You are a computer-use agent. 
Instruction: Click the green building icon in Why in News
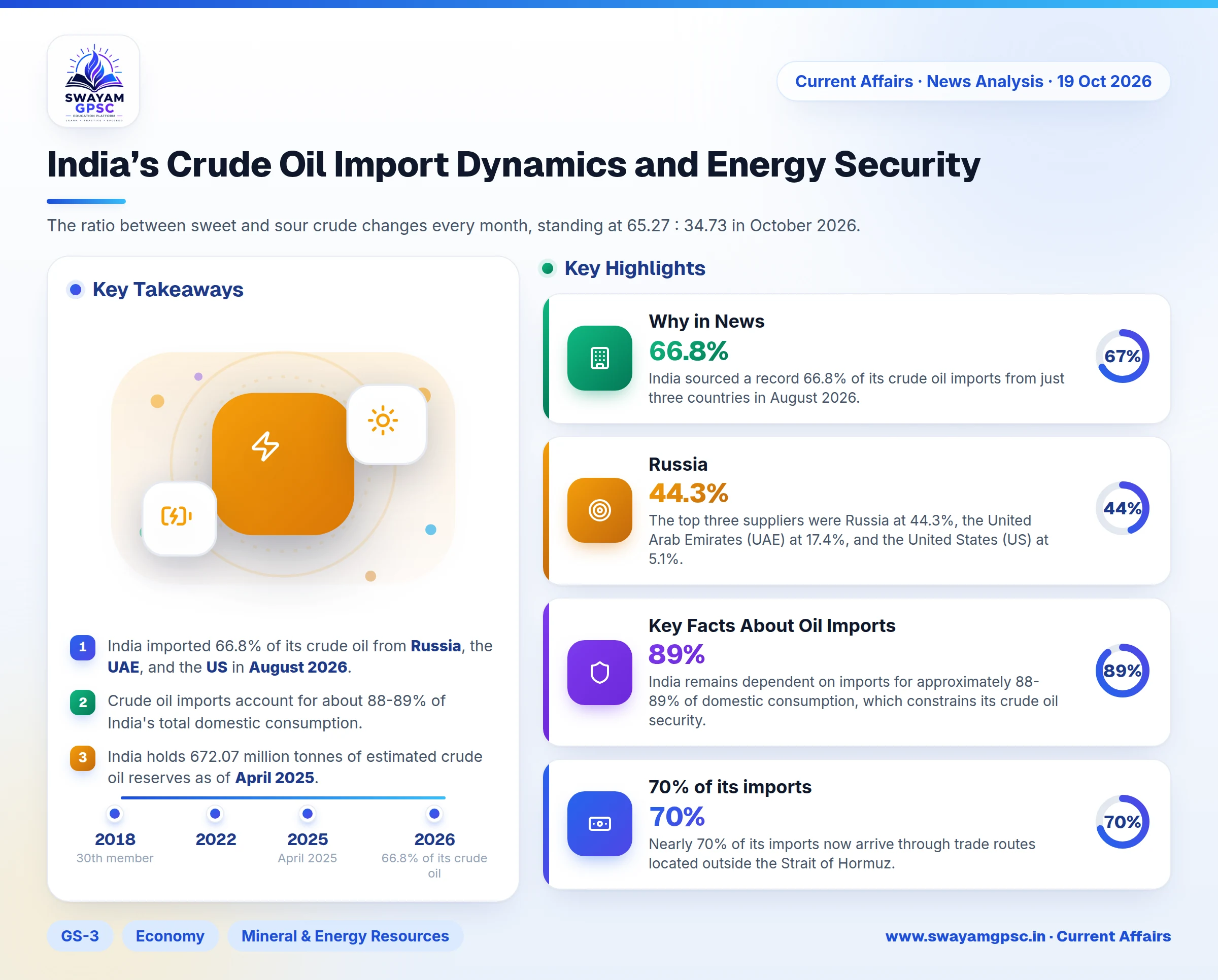pos(599,358)
